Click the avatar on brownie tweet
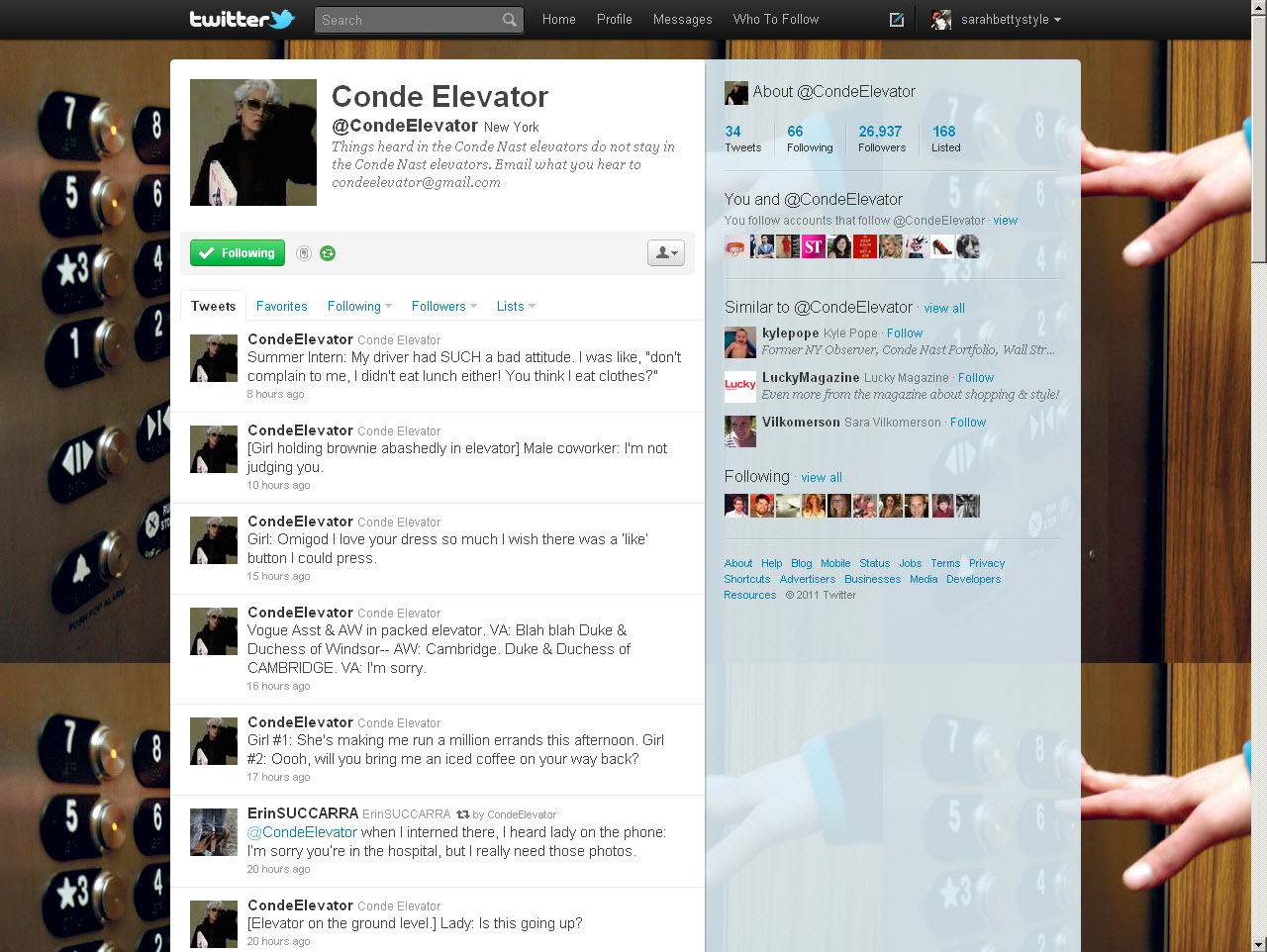 (214, 449)
